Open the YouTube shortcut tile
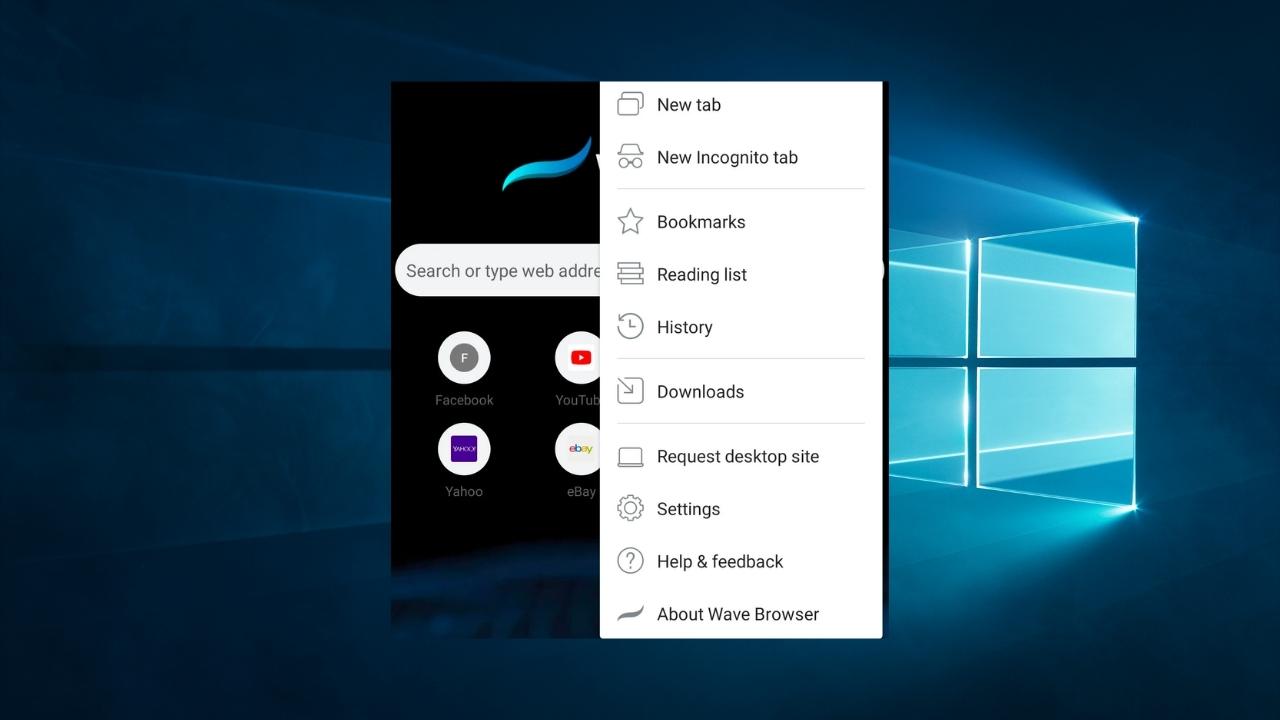1280x720 pixels. pos(578,357)
